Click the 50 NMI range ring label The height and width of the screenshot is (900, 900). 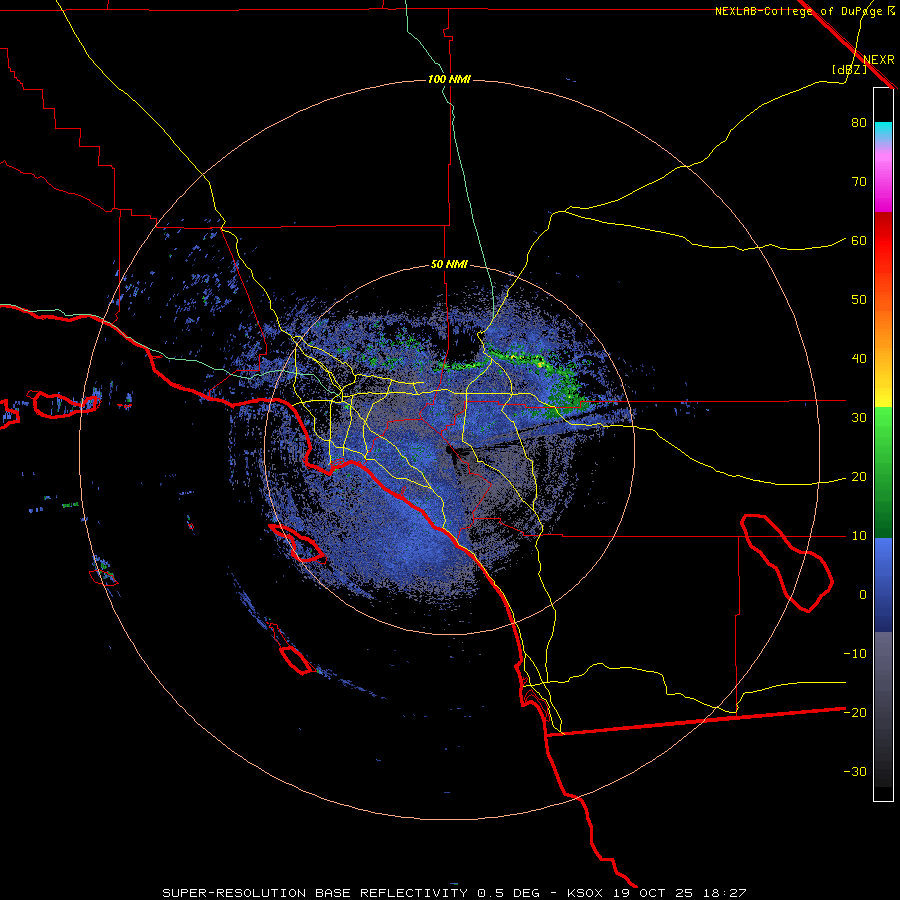click(x=449, y=265)
